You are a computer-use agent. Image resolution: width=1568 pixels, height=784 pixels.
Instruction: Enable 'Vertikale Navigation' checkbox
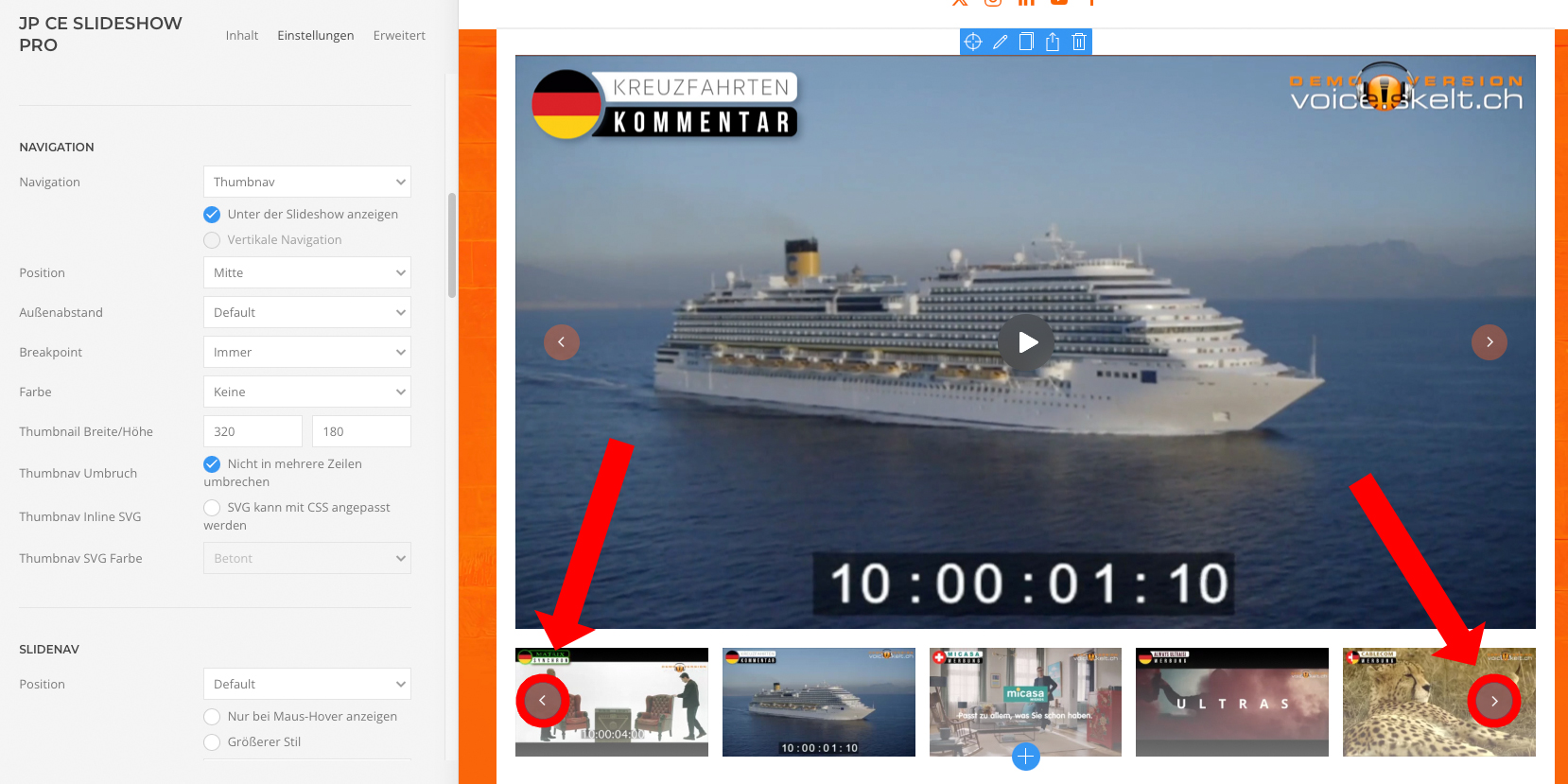[x=212, y=240]
